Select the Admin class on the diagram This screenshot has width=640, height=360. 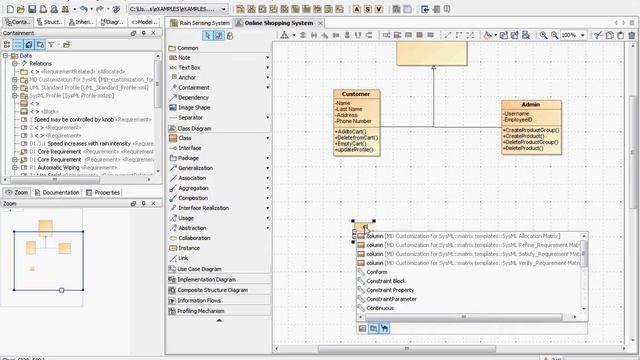click(531, 127)
